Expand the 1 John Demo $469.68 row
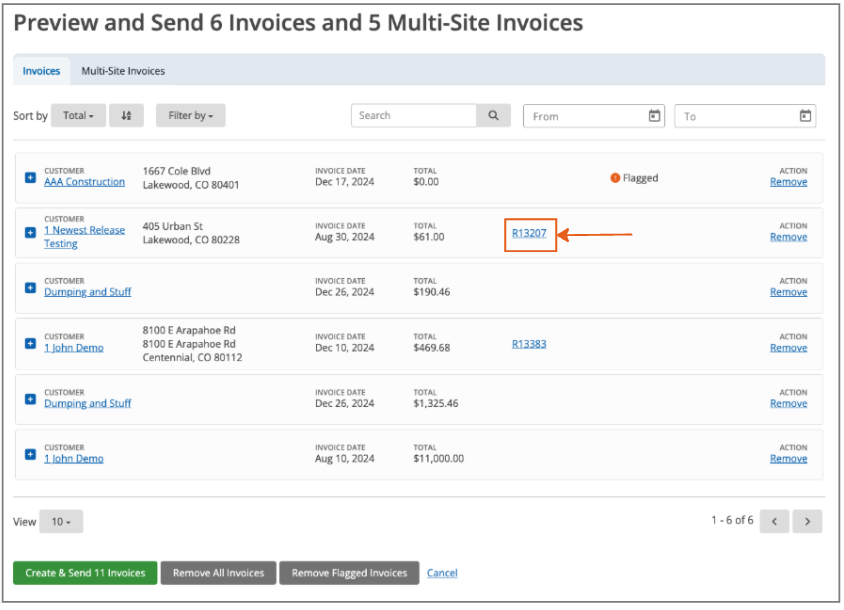Screen dimensions: 844x610 31,343
